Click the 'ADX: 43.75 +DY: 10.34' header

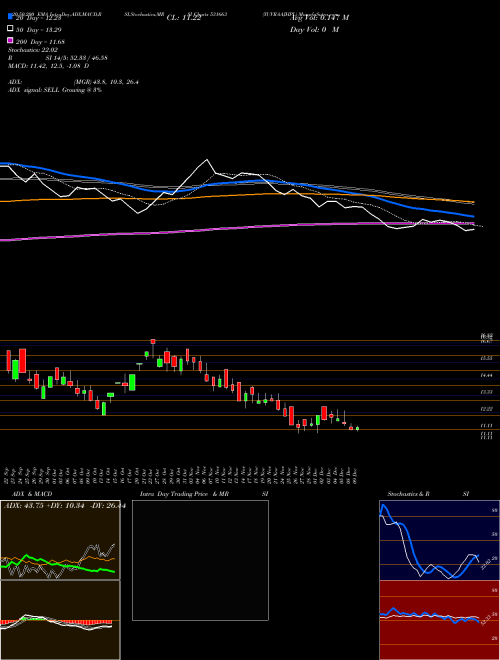click(x=65, y=506)
